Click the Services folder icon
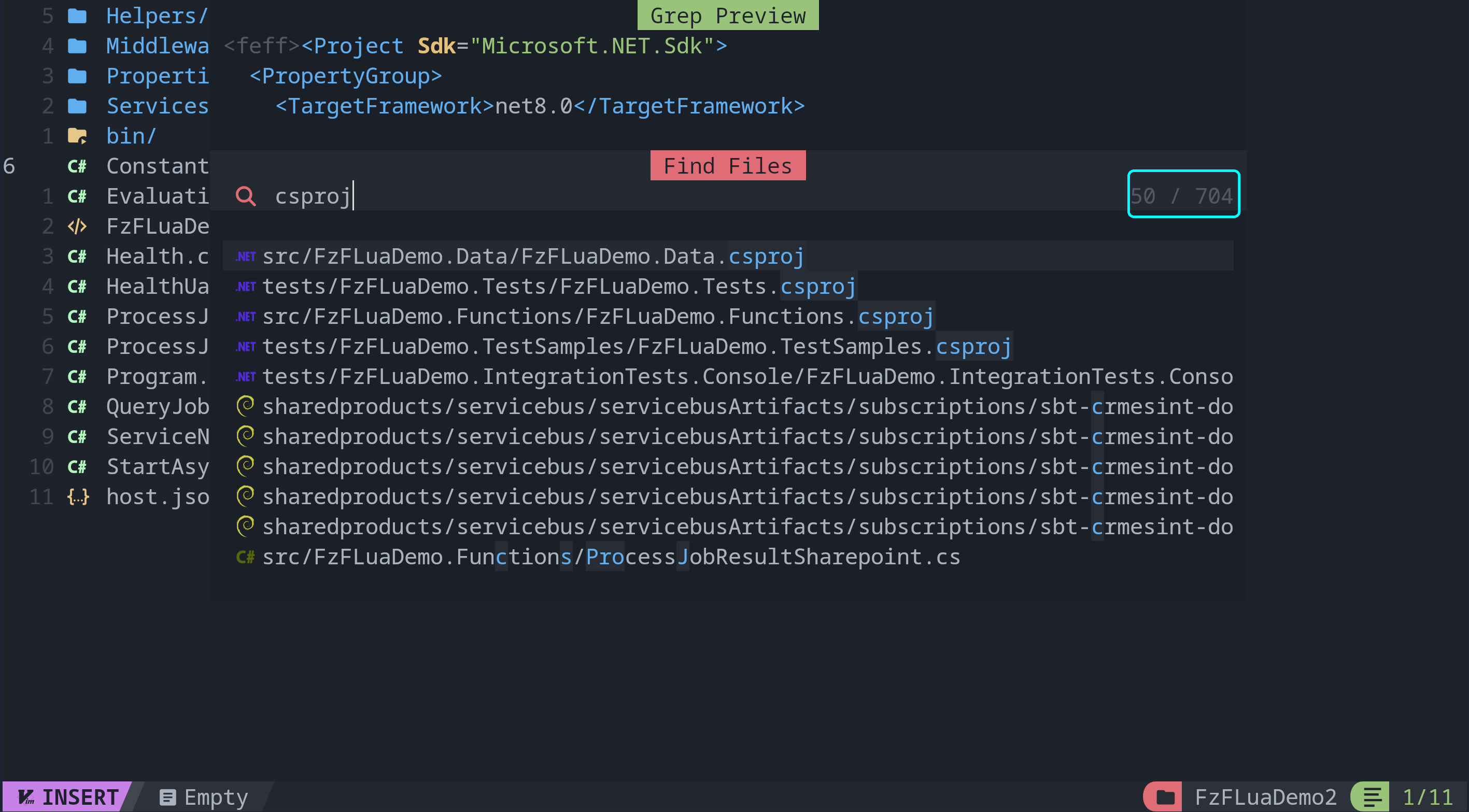The width and height of the screenshot is (1469, 812). (77, 106)
